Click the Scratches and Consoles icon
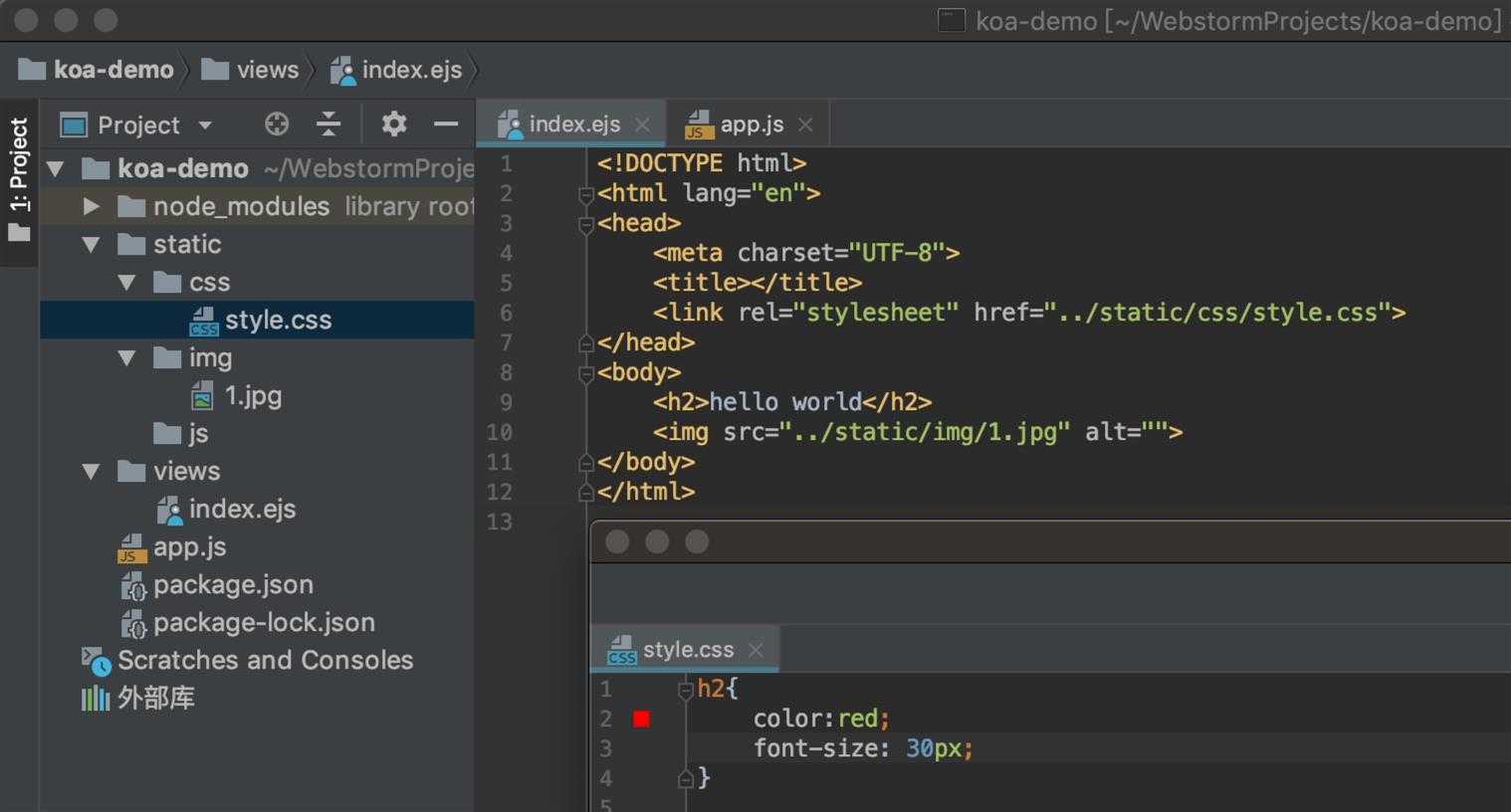This screenshot has height=812, width=1511. coord(97,661)
